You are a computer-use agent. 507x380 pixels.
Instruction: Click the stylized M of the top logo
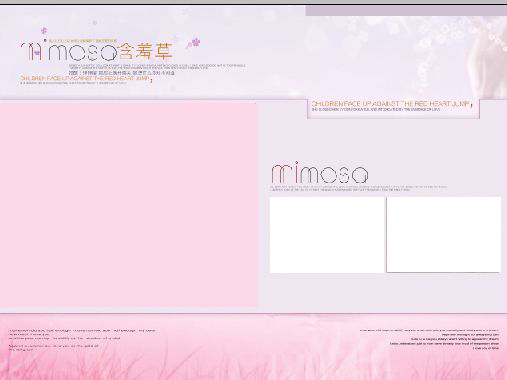click(32, 52)
